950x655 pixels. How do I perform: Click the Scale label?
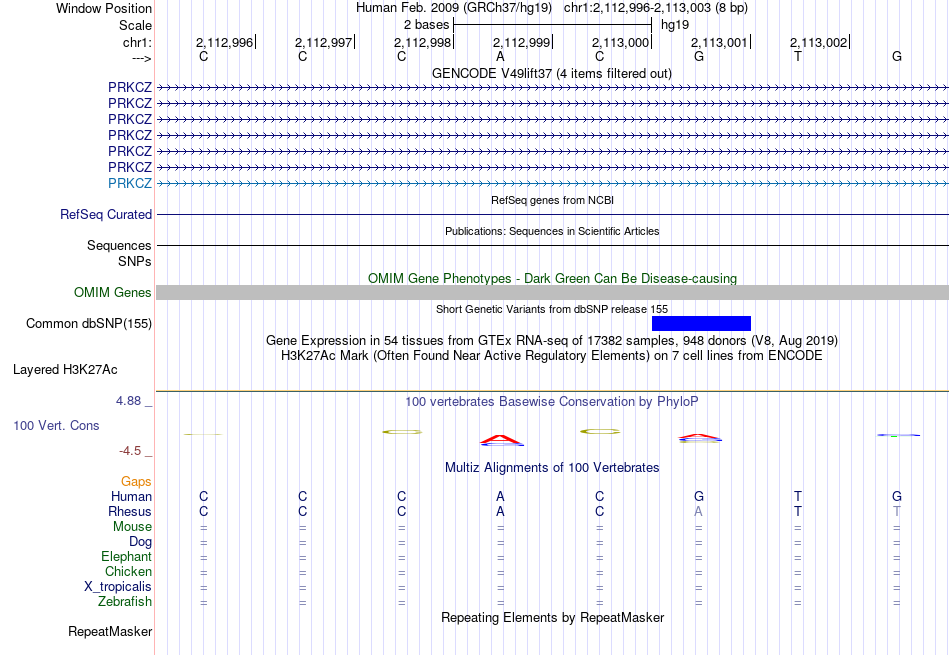pyautogui.click(x=135, y=25)
